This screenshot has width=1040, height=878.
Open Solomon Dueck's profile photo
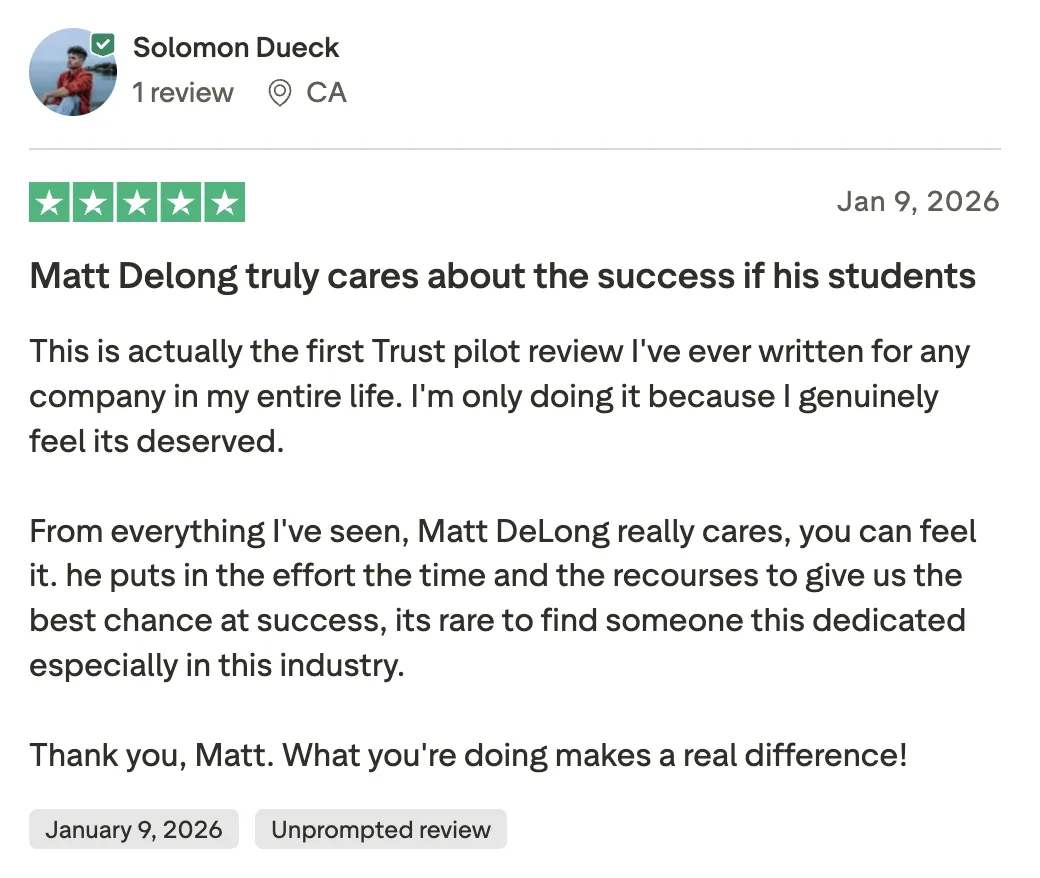[x=73, y=72]
